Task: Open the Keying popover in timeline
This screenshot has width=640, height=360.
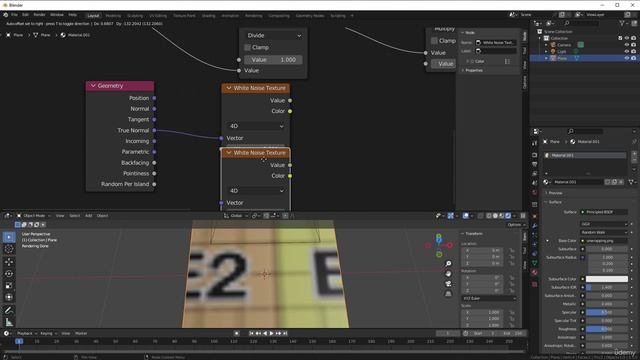Action: (x=47, y=333)
